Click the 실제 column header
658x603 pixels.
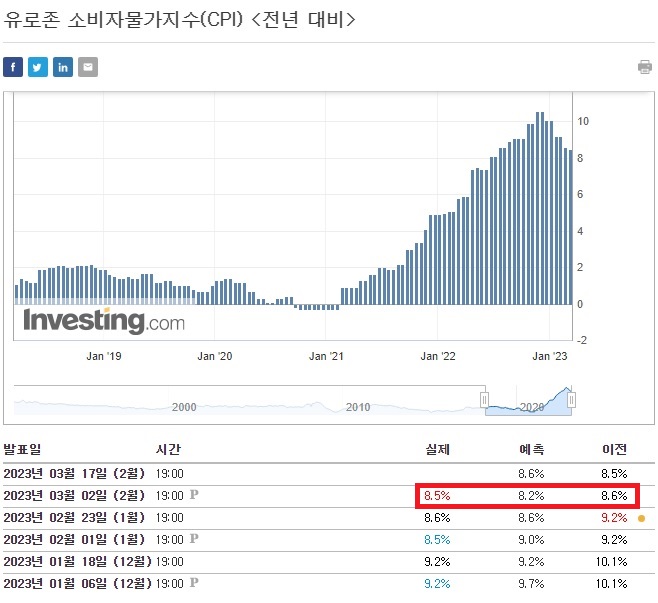click(x=437, y=449)
